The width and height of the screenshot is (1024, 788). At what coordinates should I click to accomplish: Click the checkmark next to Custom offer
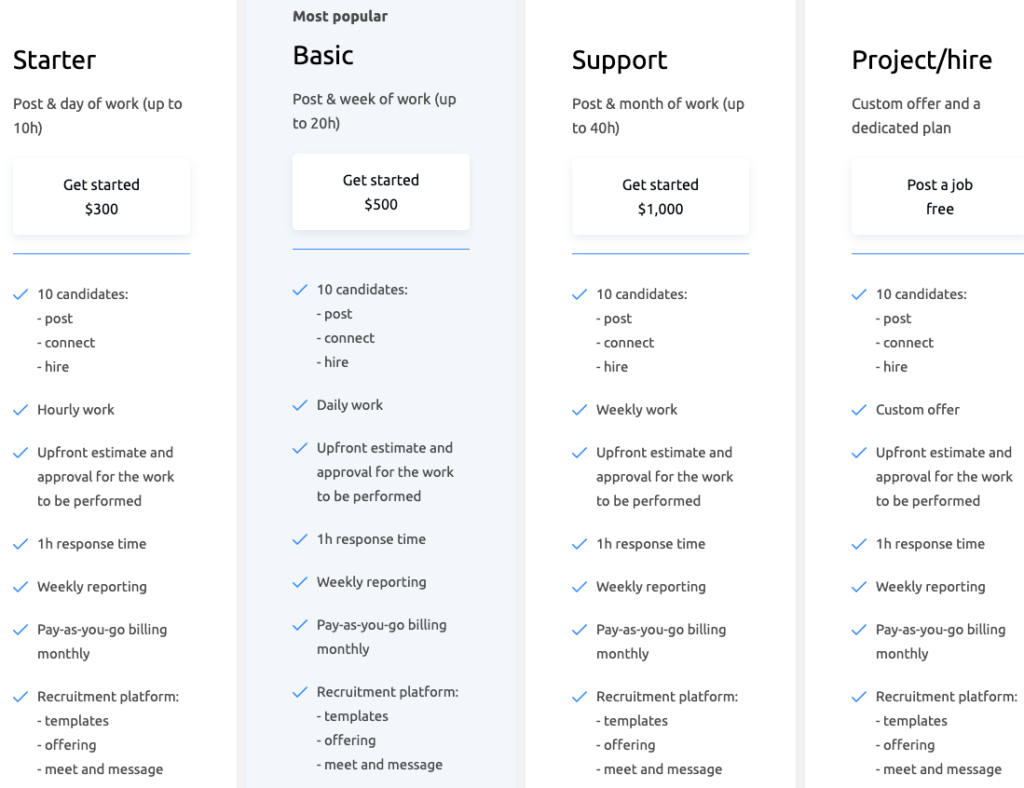(859, 410)
